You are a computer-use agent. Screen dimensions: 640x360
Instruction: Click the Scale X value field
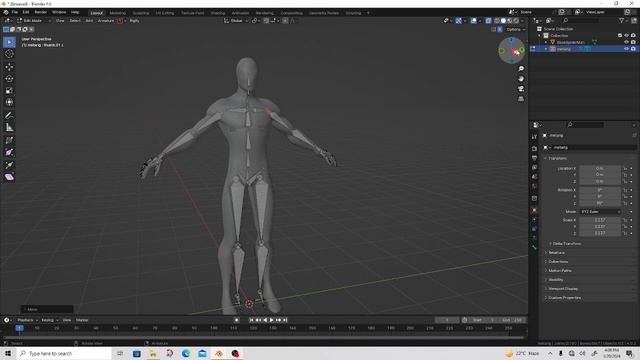click(600, 220)
